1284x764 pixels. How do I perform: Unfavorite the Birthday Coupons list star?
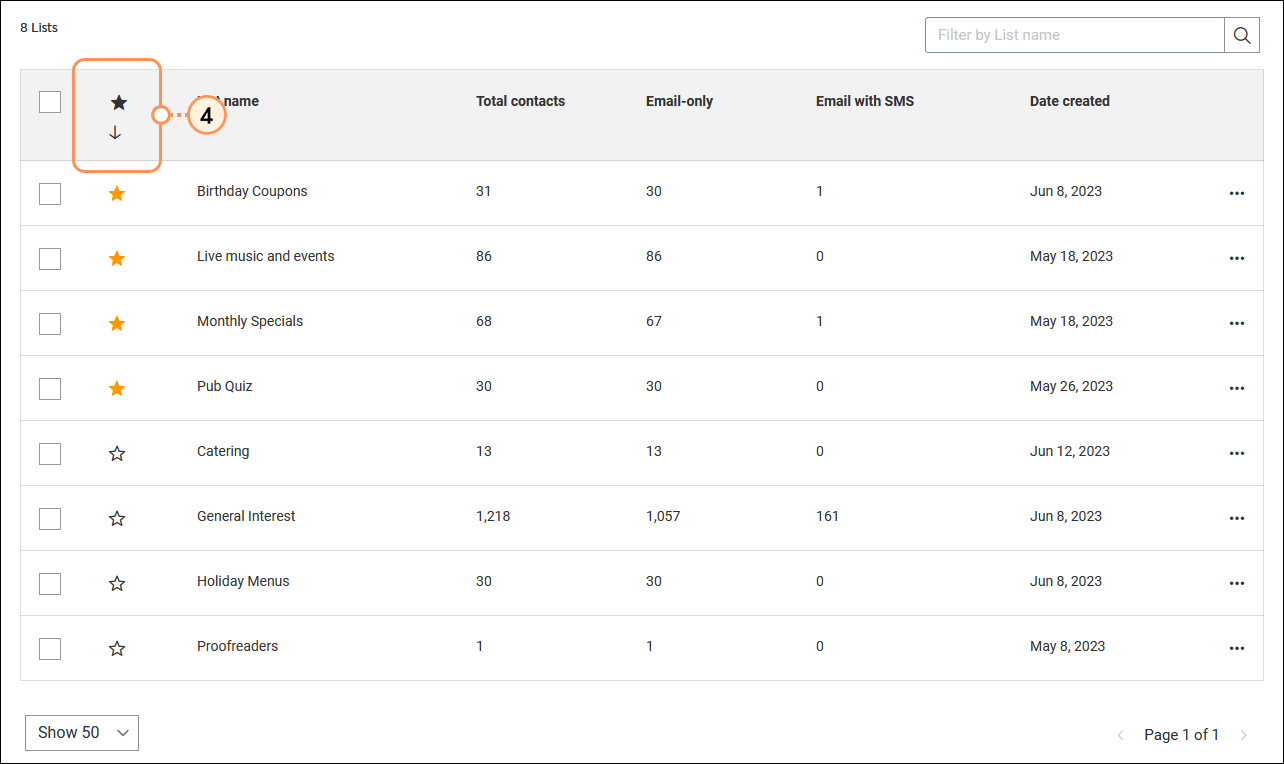point(117,194)
